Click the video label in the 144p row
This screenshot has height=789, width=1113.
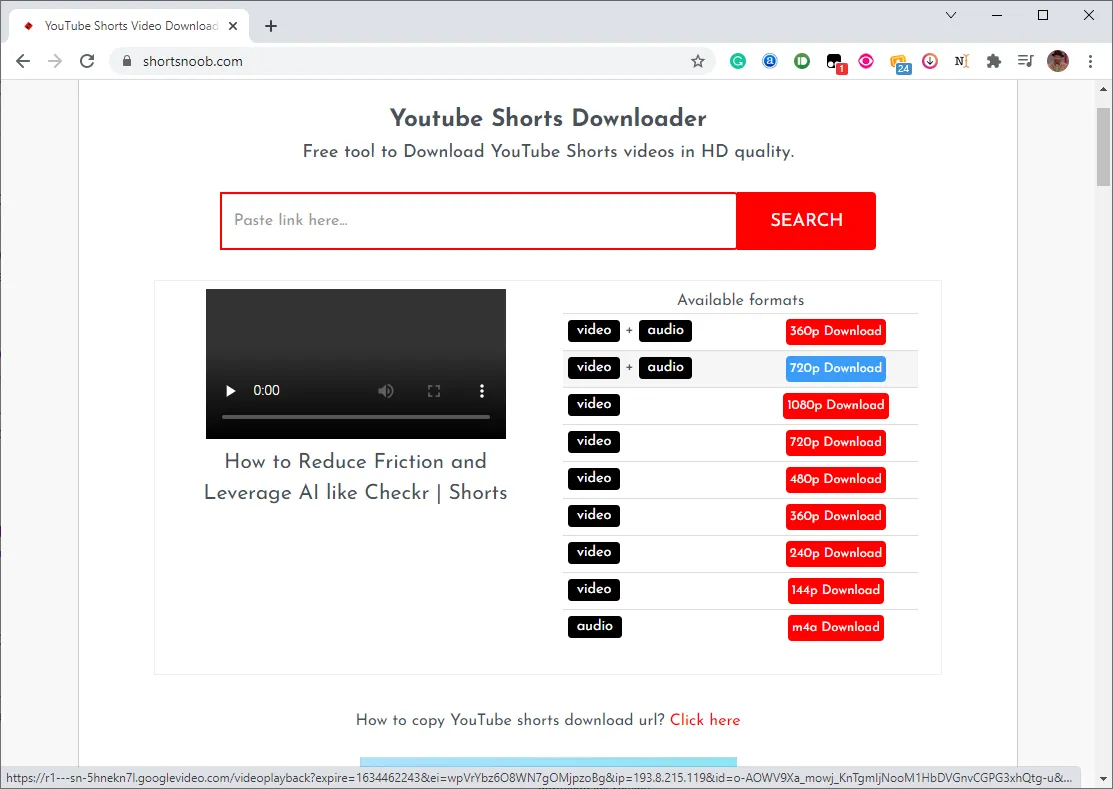point(593,590)
